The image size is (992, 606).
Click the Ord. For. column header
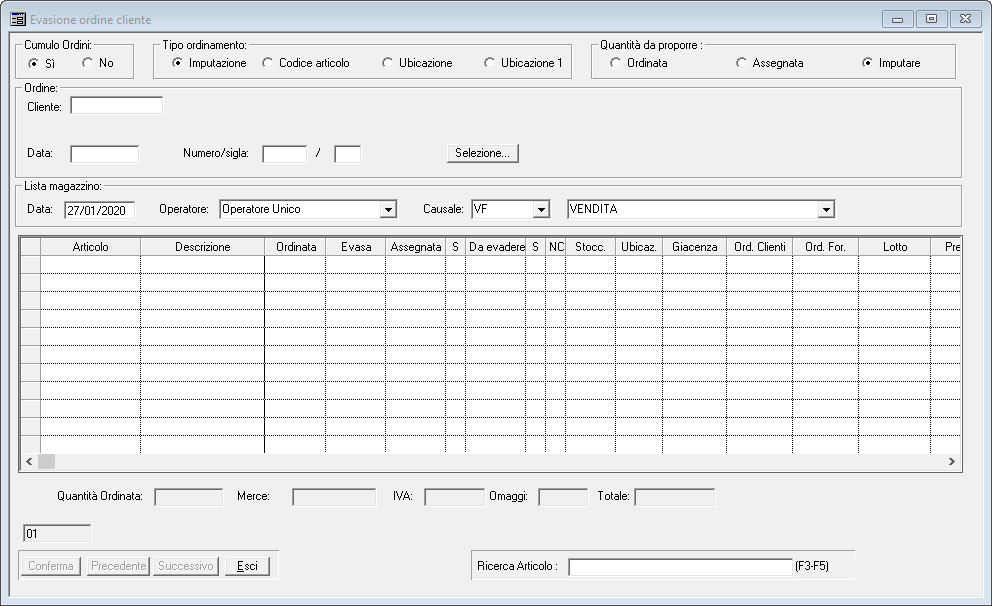pos(826,247)
